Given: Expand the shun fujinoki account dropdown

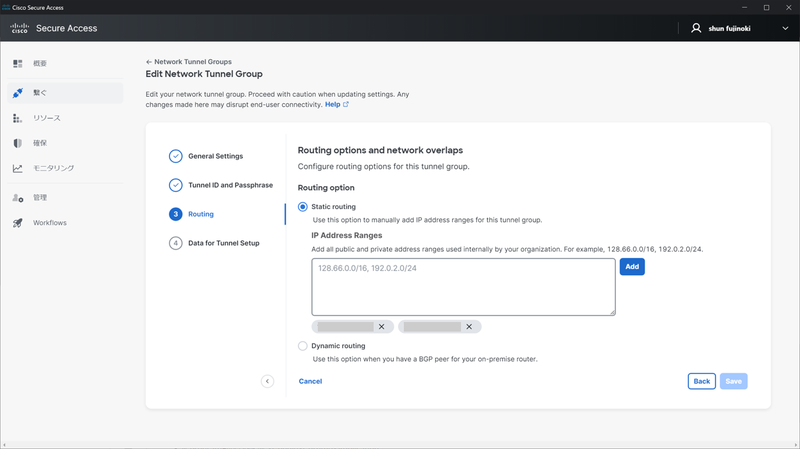Looking at the screenshot, I should (x=785, y=29).
